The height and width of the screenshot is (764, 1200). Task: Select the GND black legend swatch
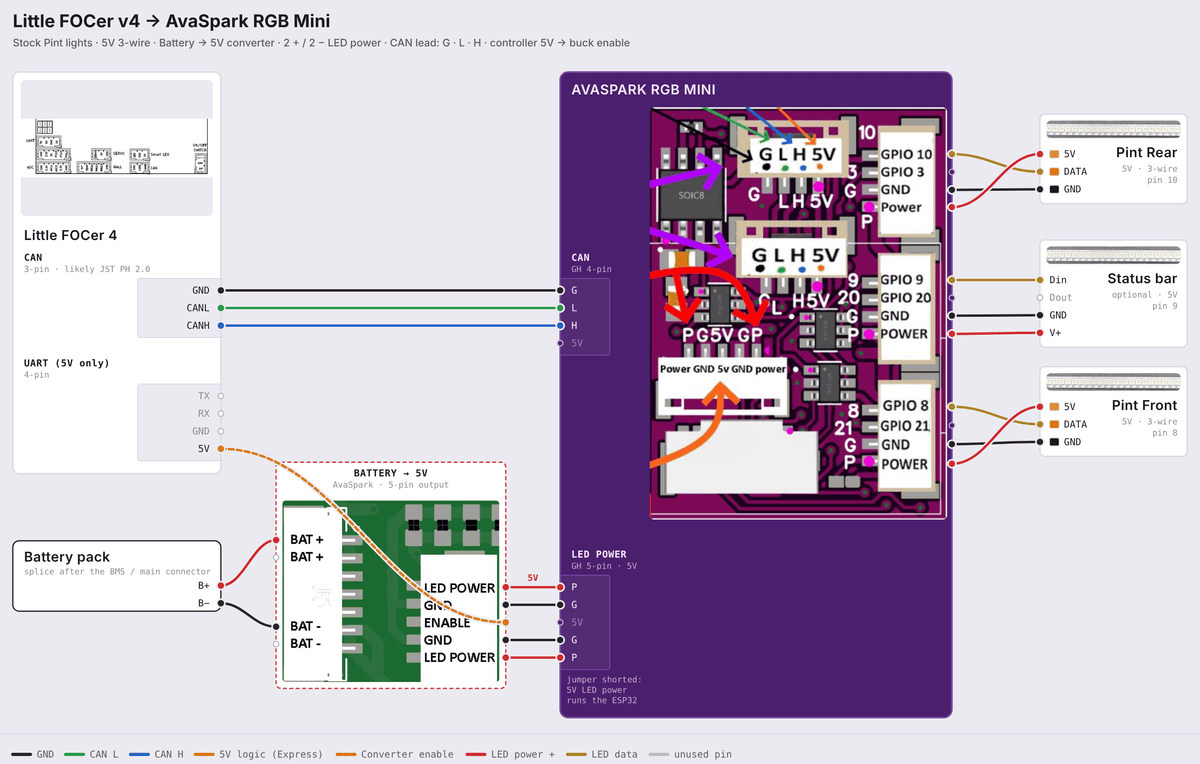(21, 754)
